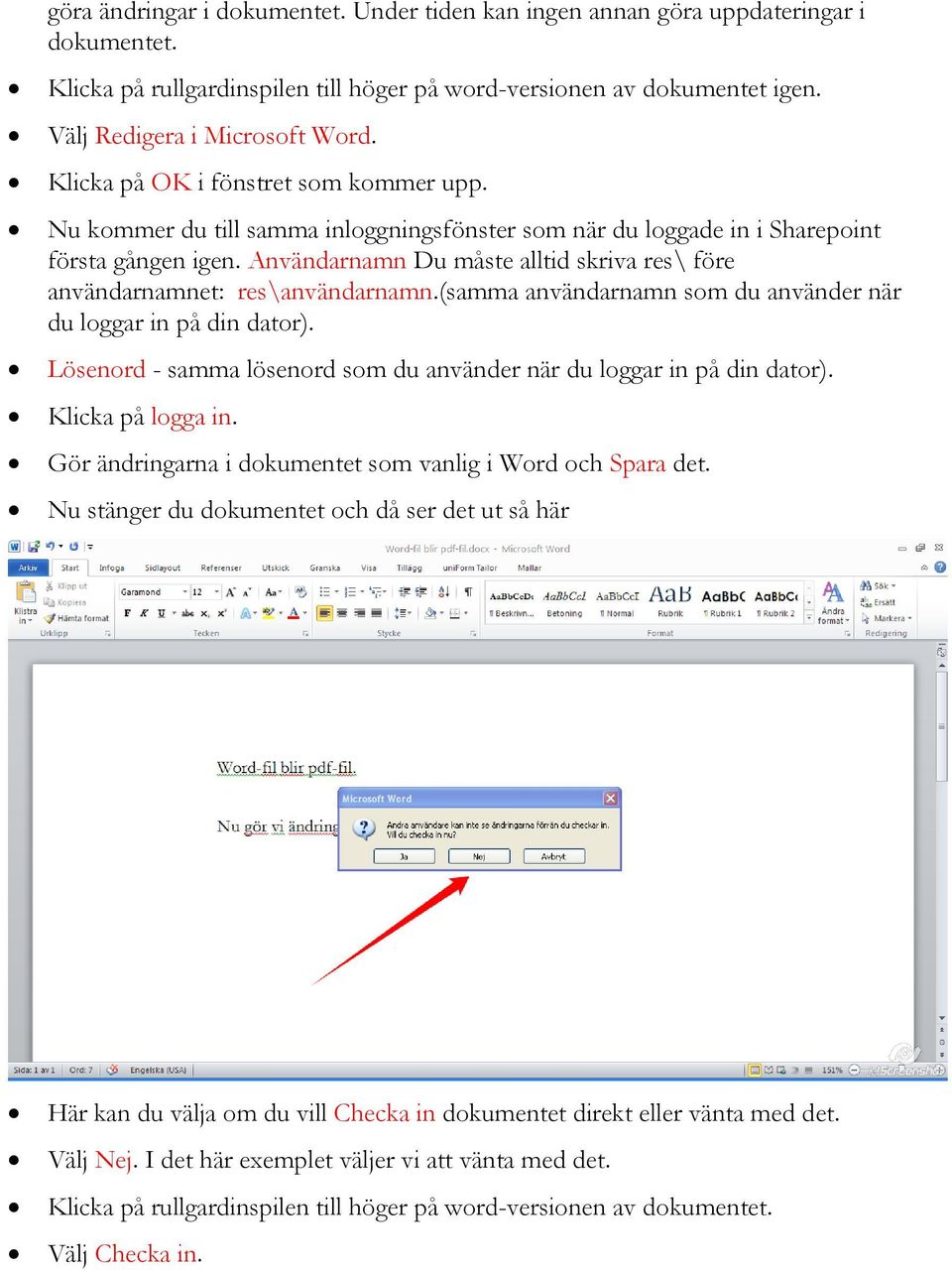Decrease paragraph indent

[x=404, y=592]
